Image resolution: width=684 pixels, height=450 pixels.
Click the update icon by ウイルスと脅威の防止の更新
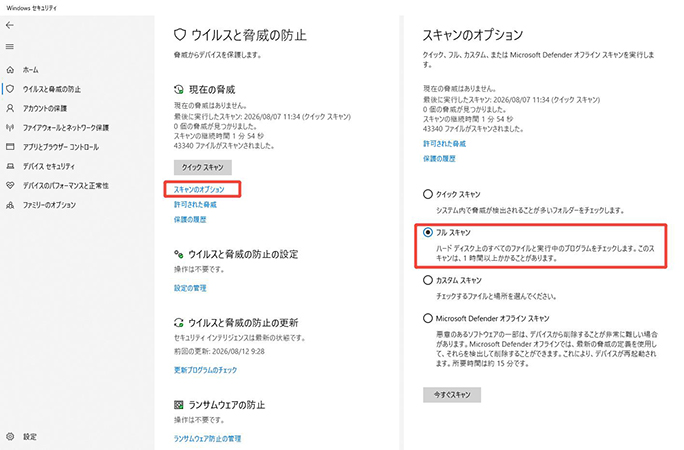[x=179, y=323]
